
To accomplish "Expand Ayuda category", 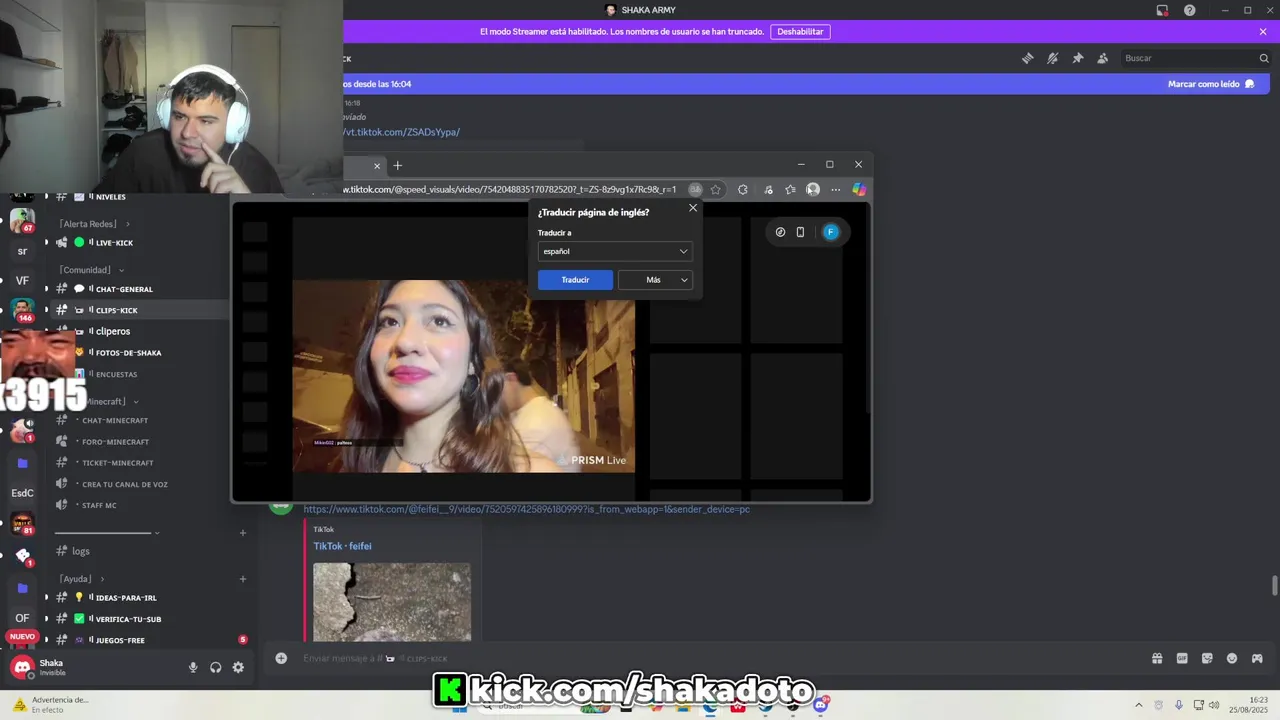I will point(80,579).
